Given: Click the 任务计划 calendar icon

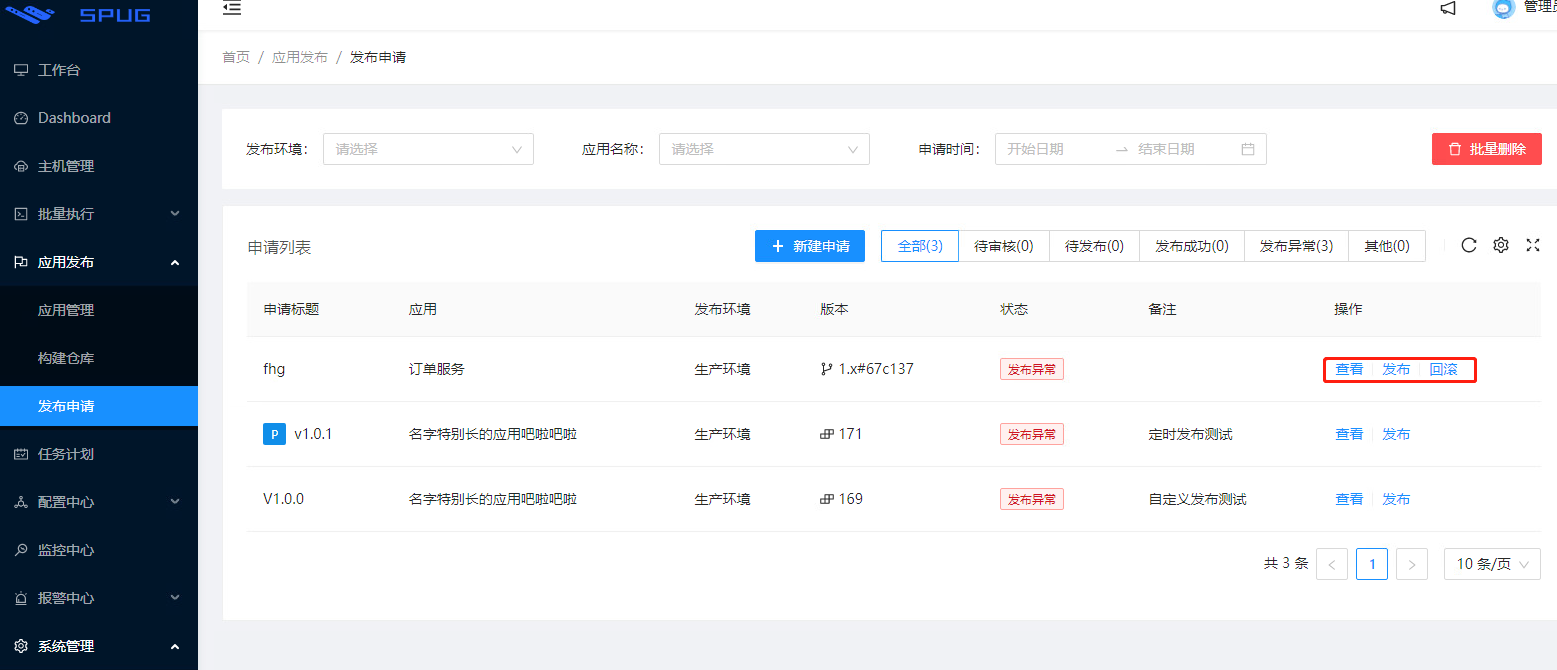Looking at the screenshot, I should pos(21,454).
